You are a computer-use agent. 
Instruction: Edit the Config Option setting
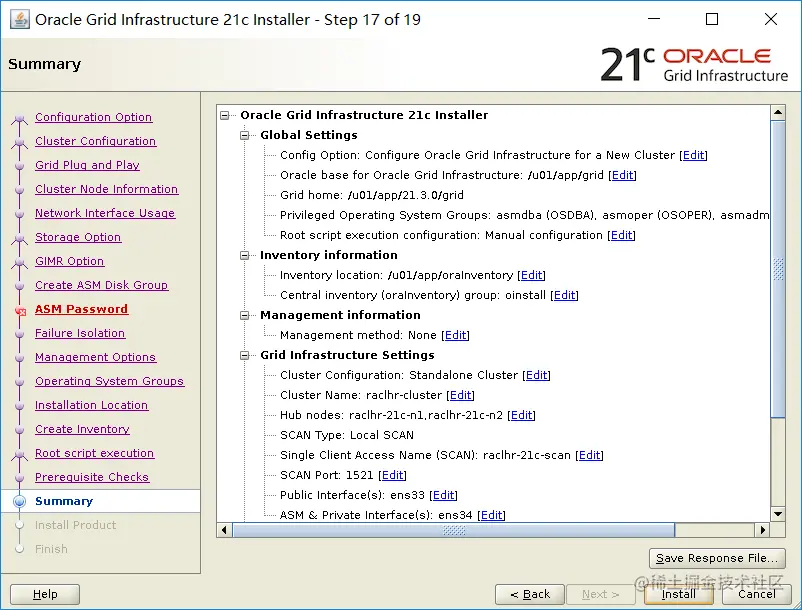tap(694, 155)
